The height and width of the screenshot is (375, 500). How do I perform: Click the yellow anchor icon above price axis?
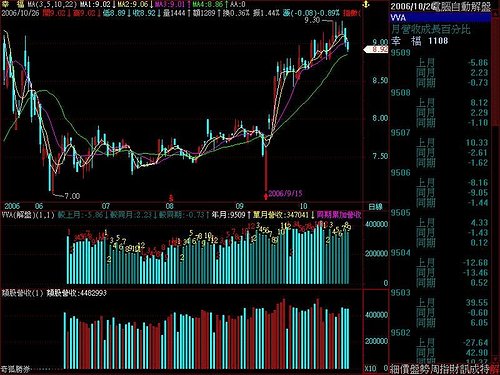[366, 4]
